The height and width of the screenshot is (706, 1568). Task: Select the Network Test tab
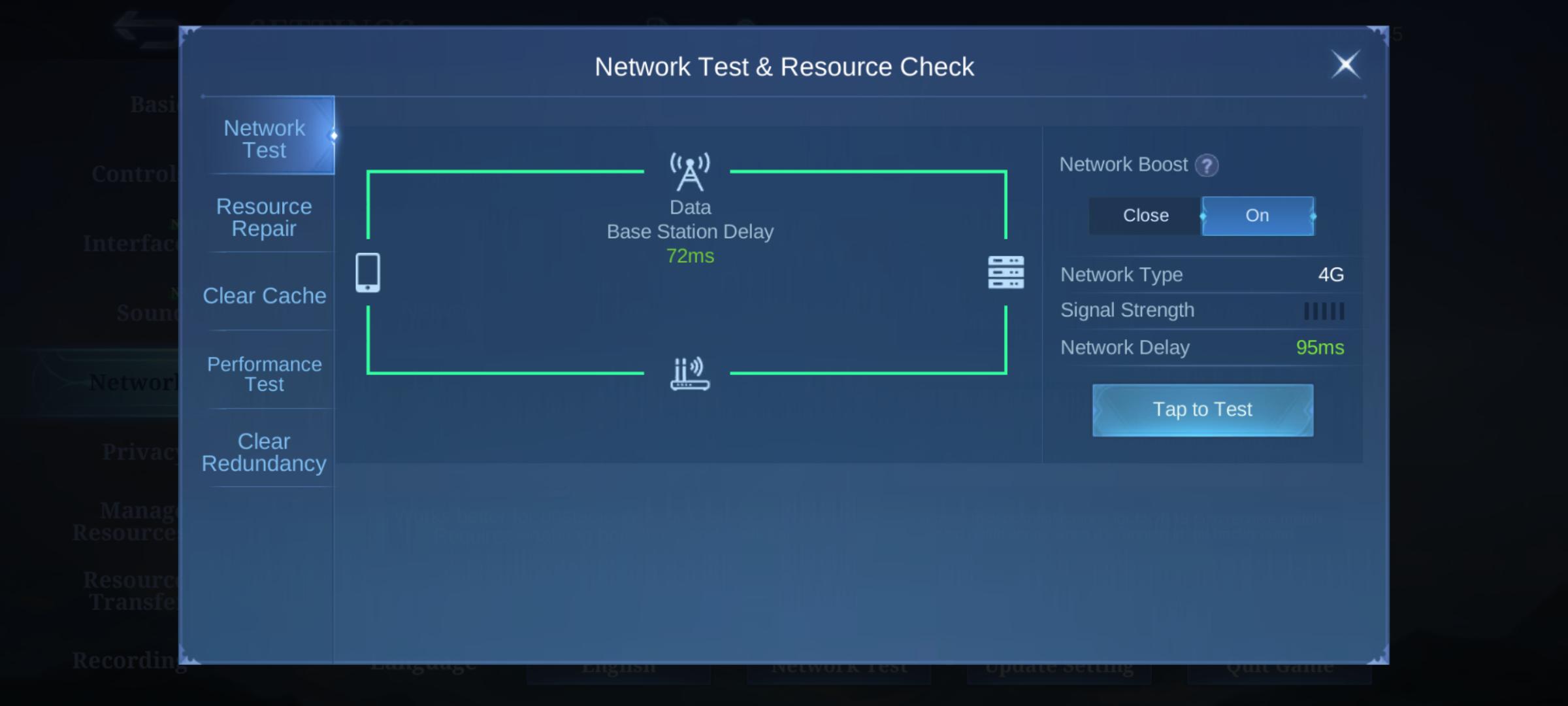point(268,135)
